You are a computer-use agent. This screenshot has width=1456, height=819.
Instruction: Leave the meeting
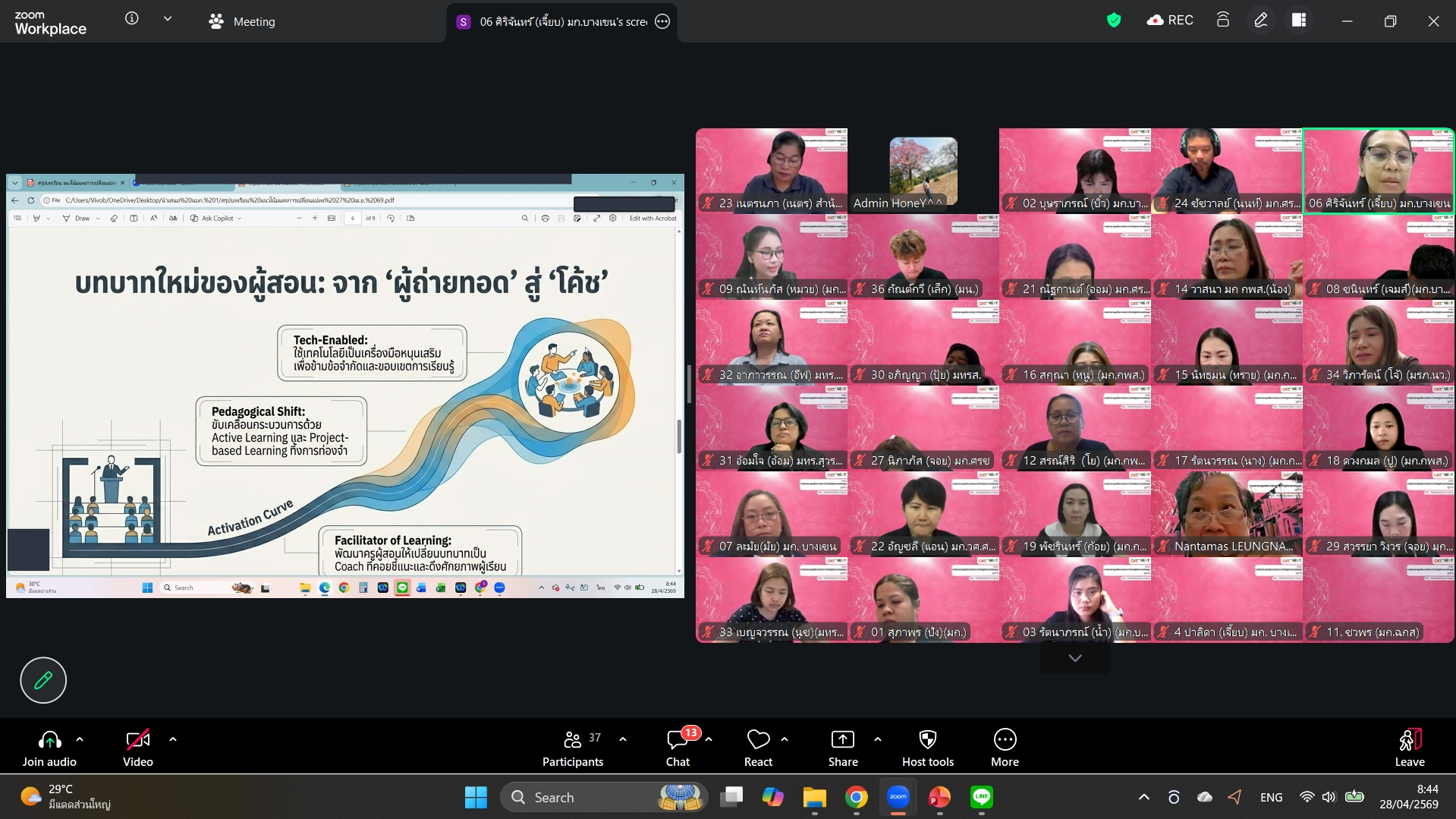[1409, 748]
